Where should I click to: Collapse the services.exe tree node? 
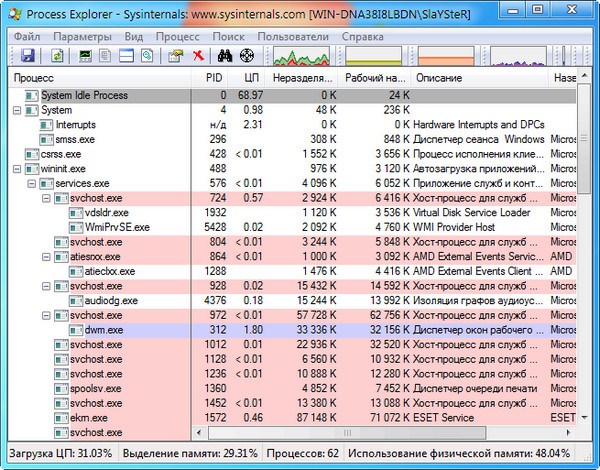click(31, 185)
